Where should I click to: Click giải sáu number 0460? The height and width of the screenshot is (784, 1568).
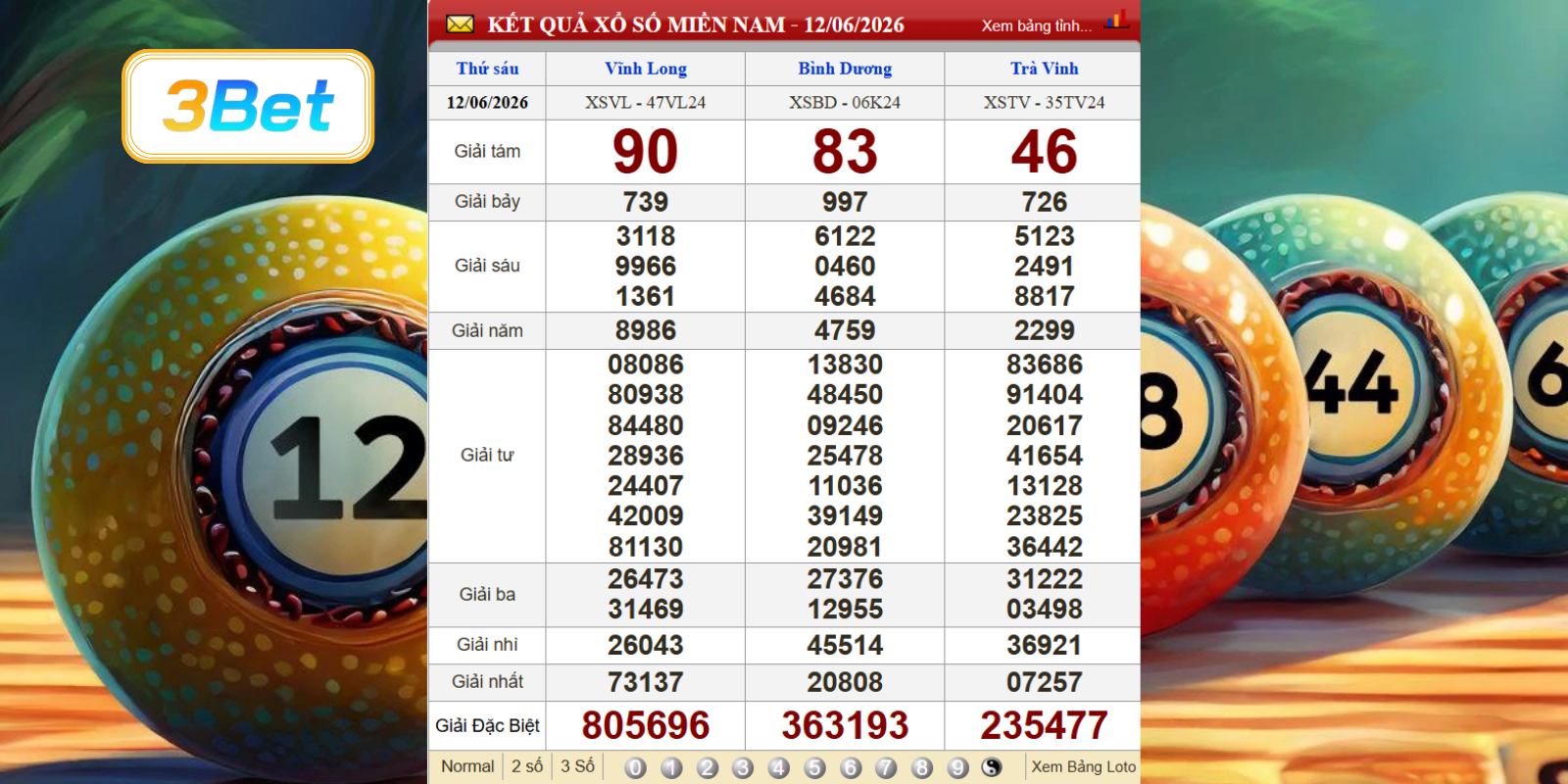(x=845, y=267)
